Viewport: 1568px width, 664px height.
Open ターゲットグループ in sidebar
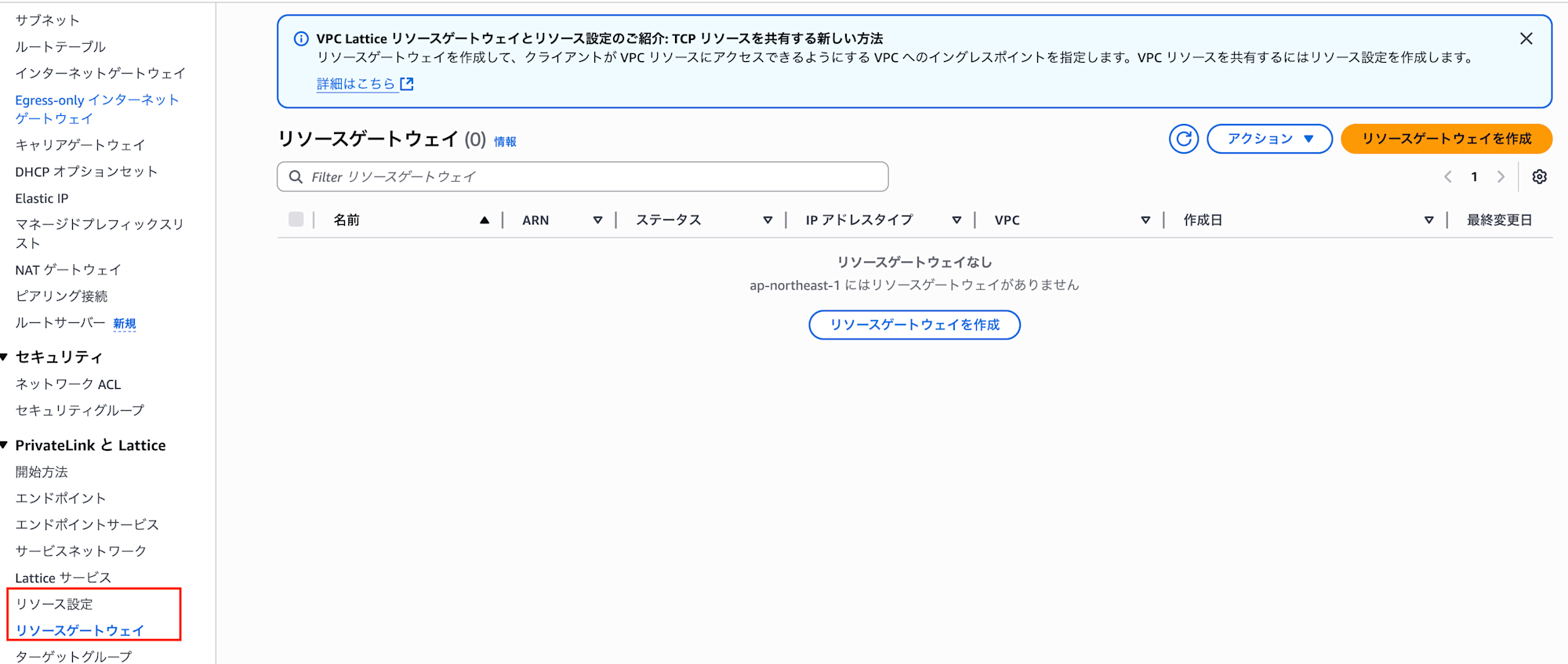point(74,656)
